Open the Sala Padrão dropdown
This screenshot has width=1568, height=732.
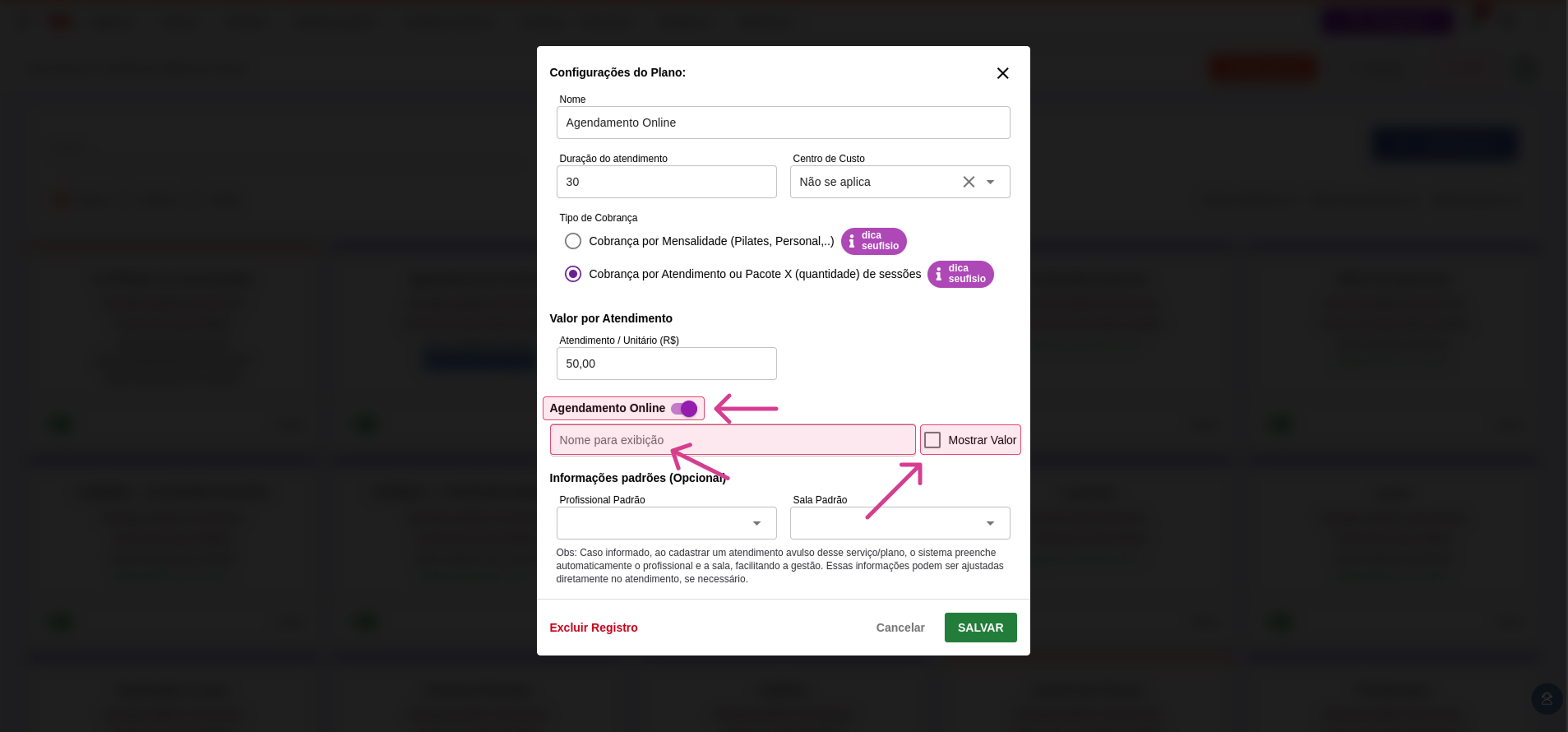[x=900, y=523]
